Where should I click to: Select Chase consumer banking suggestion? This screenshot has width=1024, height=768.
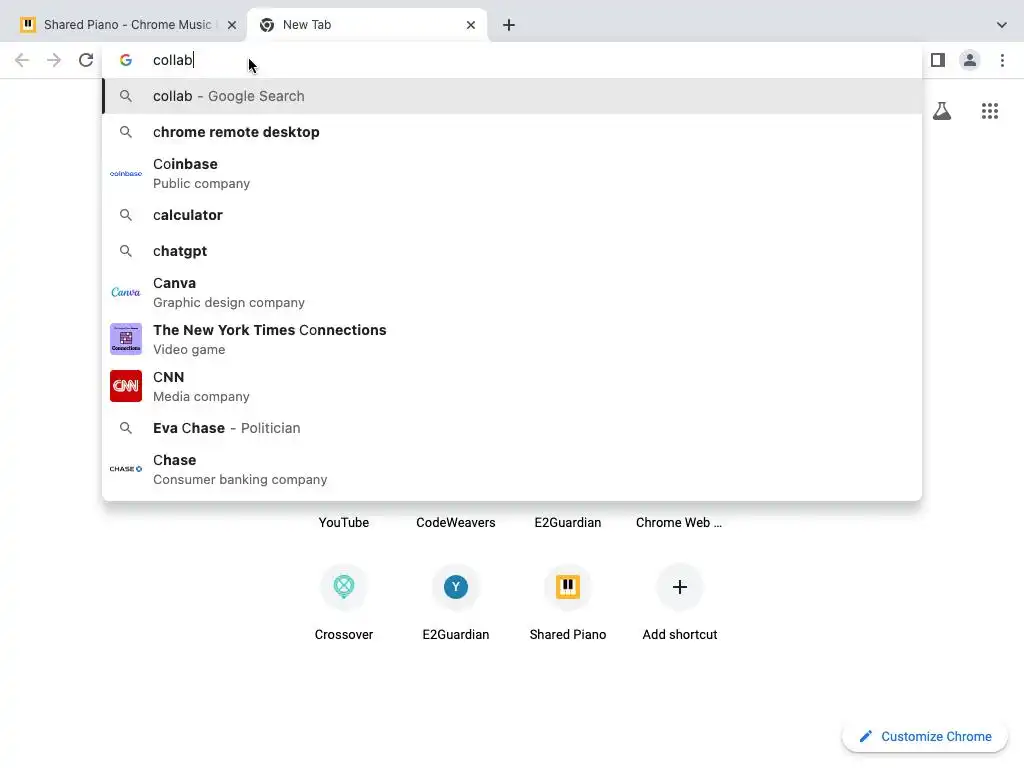click(x=512, y=470)
